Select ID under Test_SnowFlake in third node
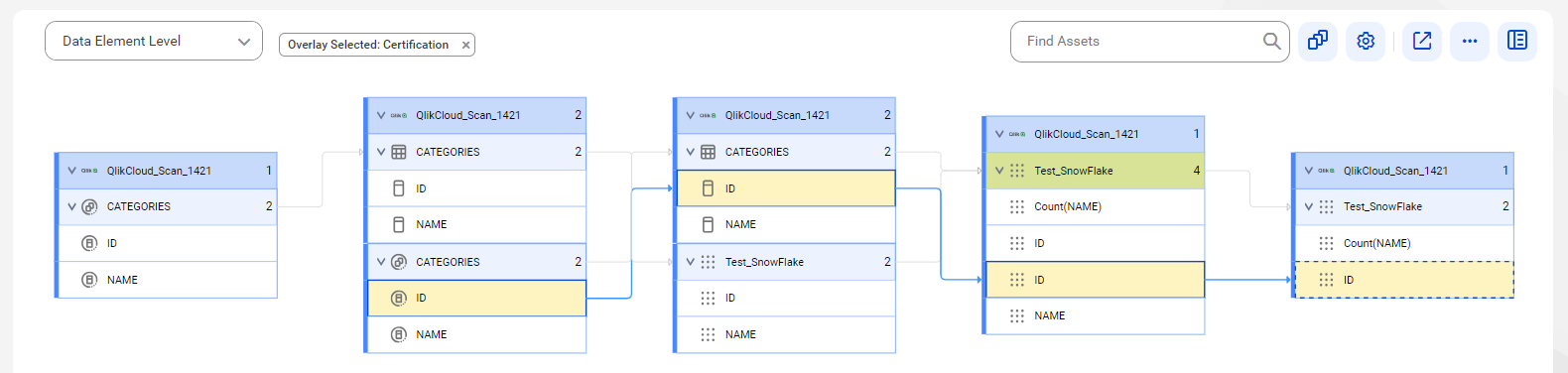 tap(786, 298)
